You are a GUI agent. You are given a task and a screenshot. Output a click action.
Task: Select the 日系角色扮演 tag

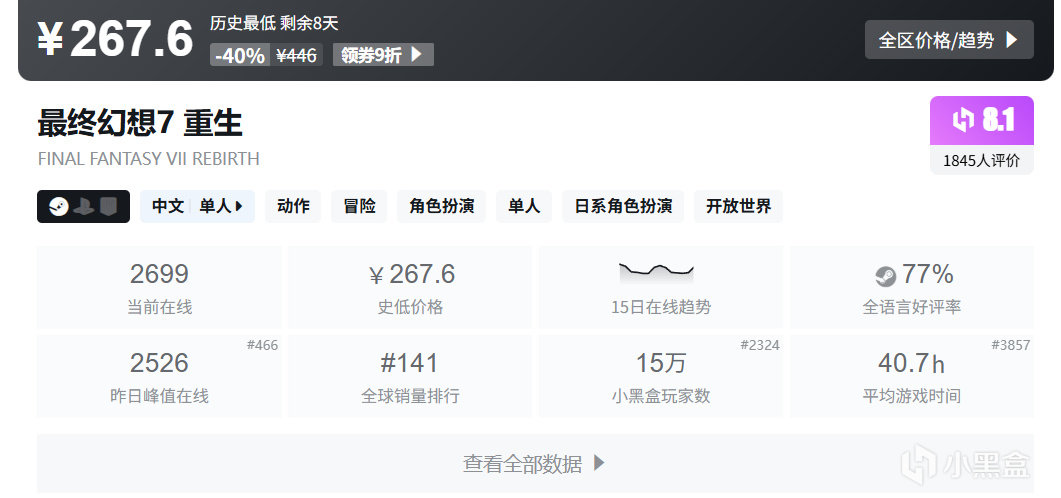click(x=623, y=206)
